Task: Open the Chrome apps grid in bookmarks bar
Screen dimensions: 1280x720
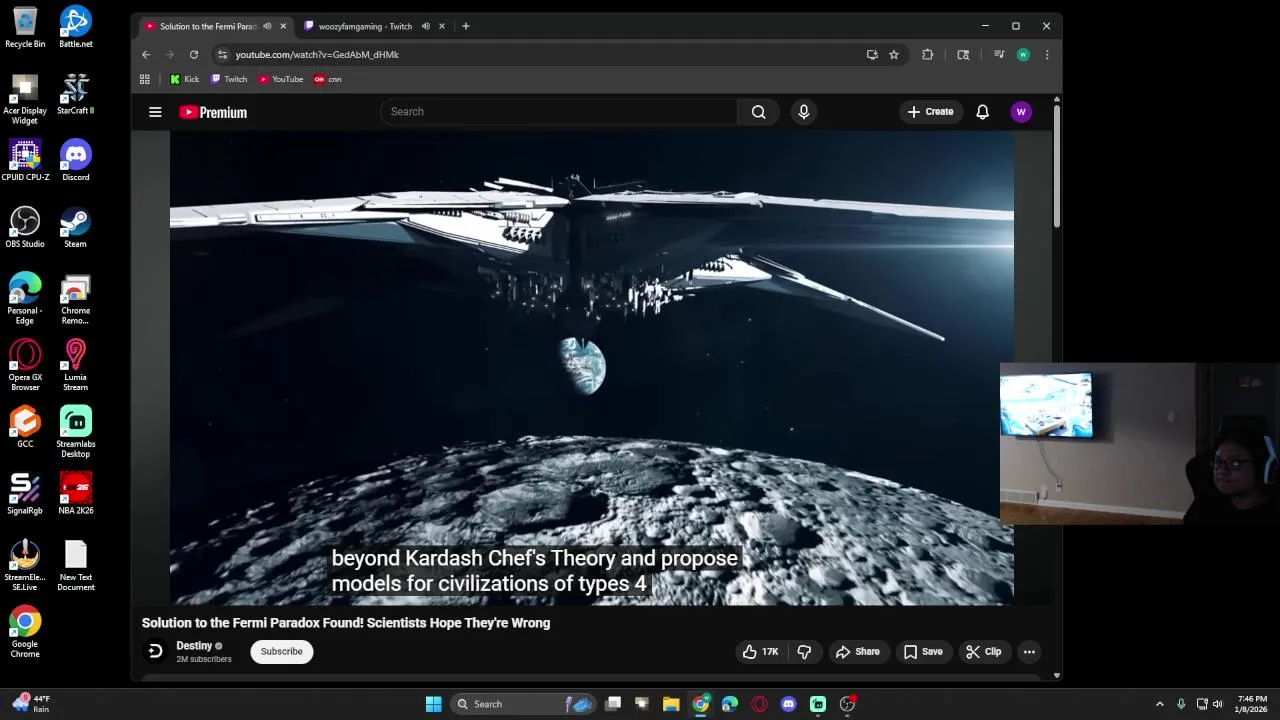Action: coord(145,79)
